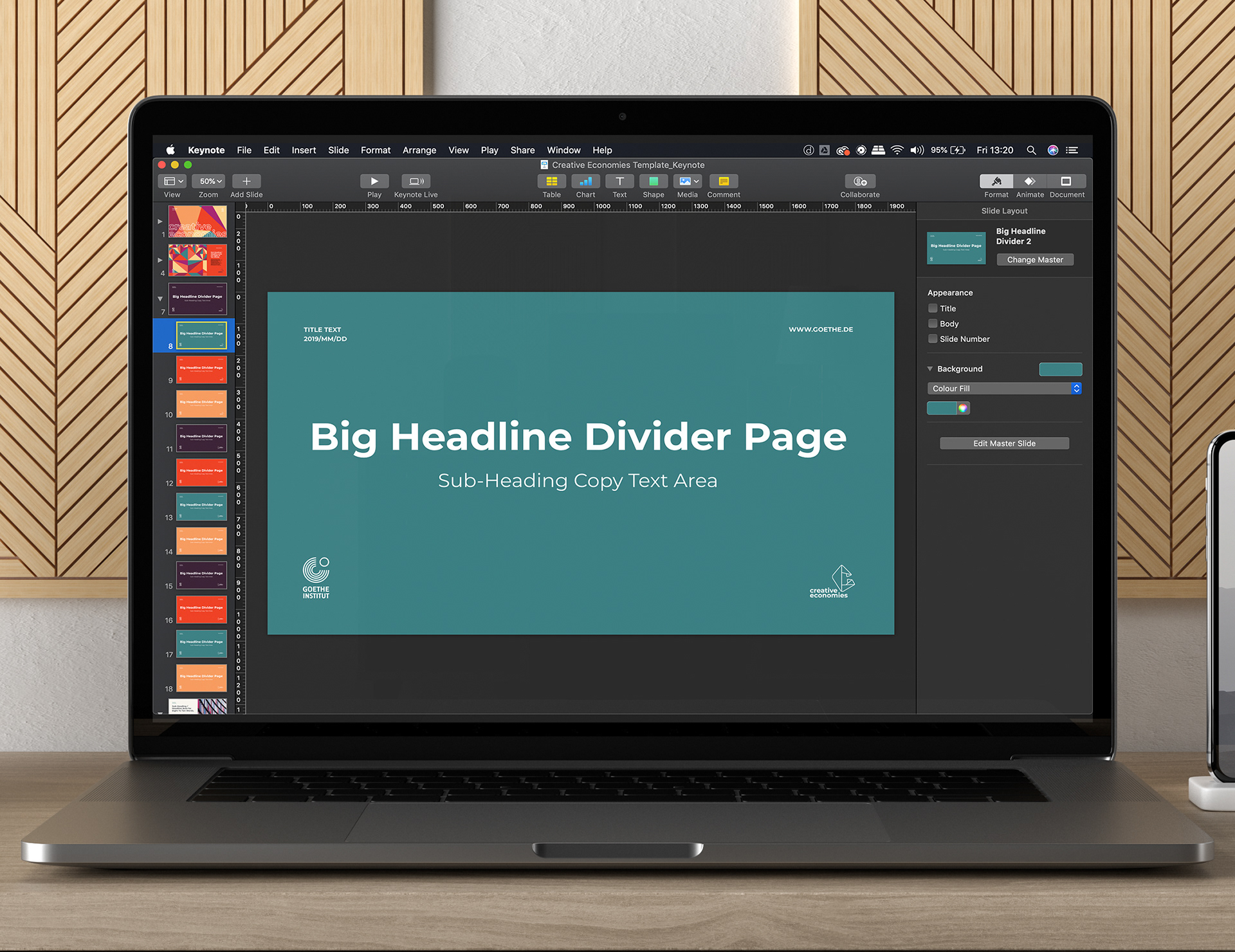
Task: Open Keynote Live from the toolbar
Action: [x=416, y=181]
